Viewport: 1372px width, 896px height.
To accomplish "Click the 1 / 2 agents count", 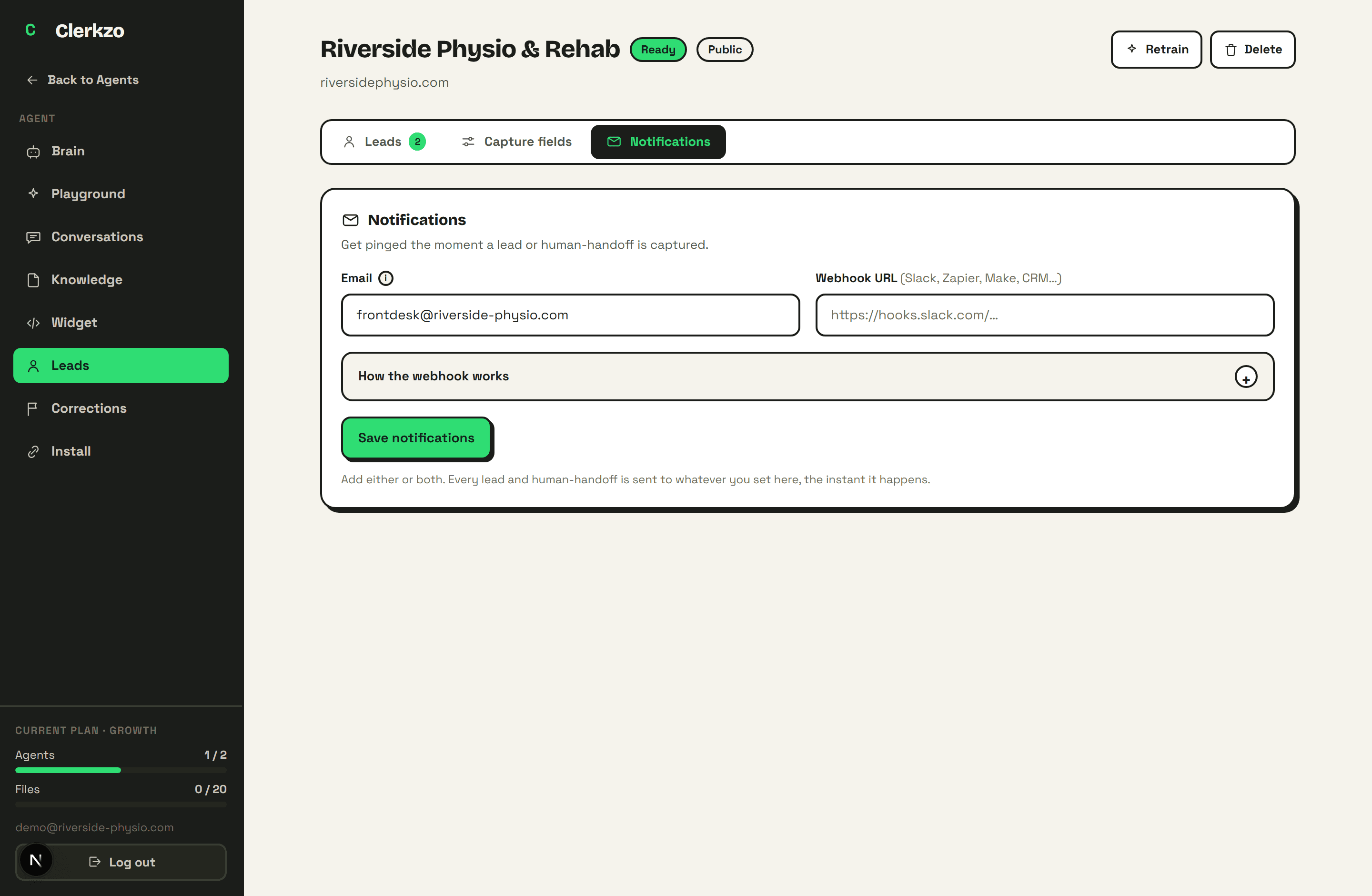I will 216,755.
